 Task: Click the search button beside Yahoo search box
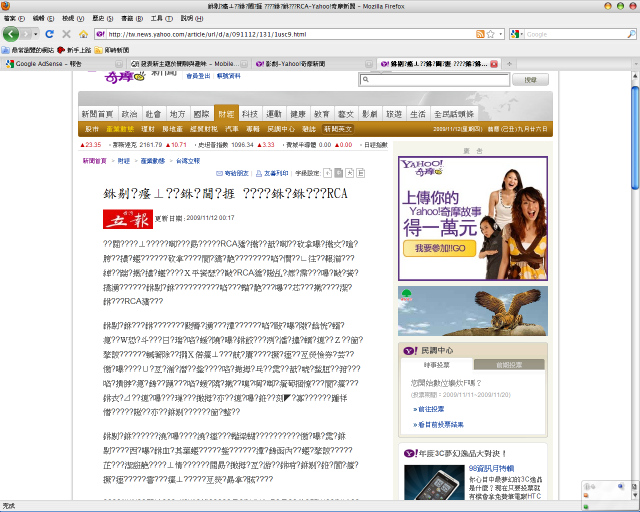click(530, 80)
